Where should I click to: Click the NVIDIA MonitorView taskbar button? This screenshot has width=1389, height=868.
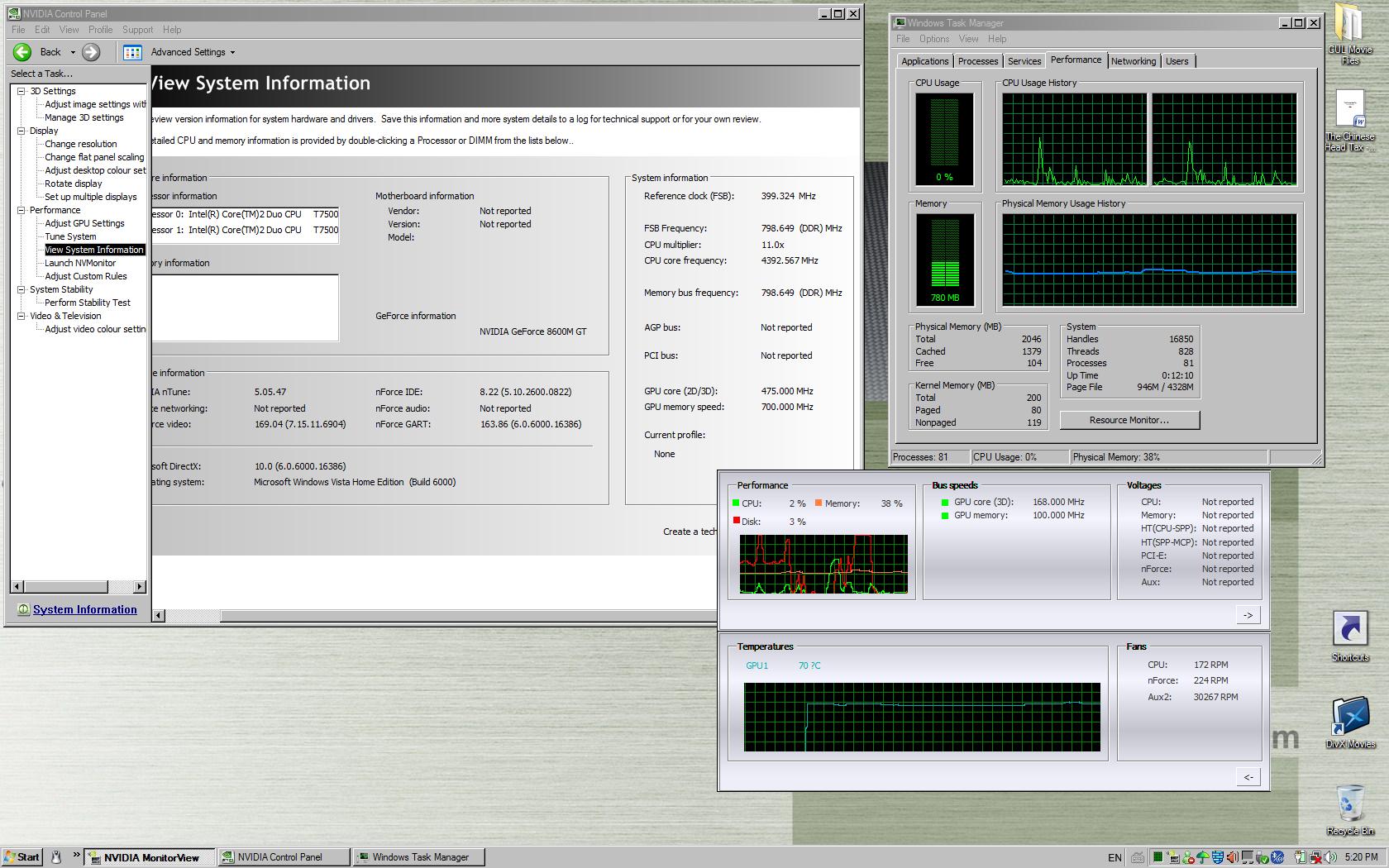click(x=150, y=857)
